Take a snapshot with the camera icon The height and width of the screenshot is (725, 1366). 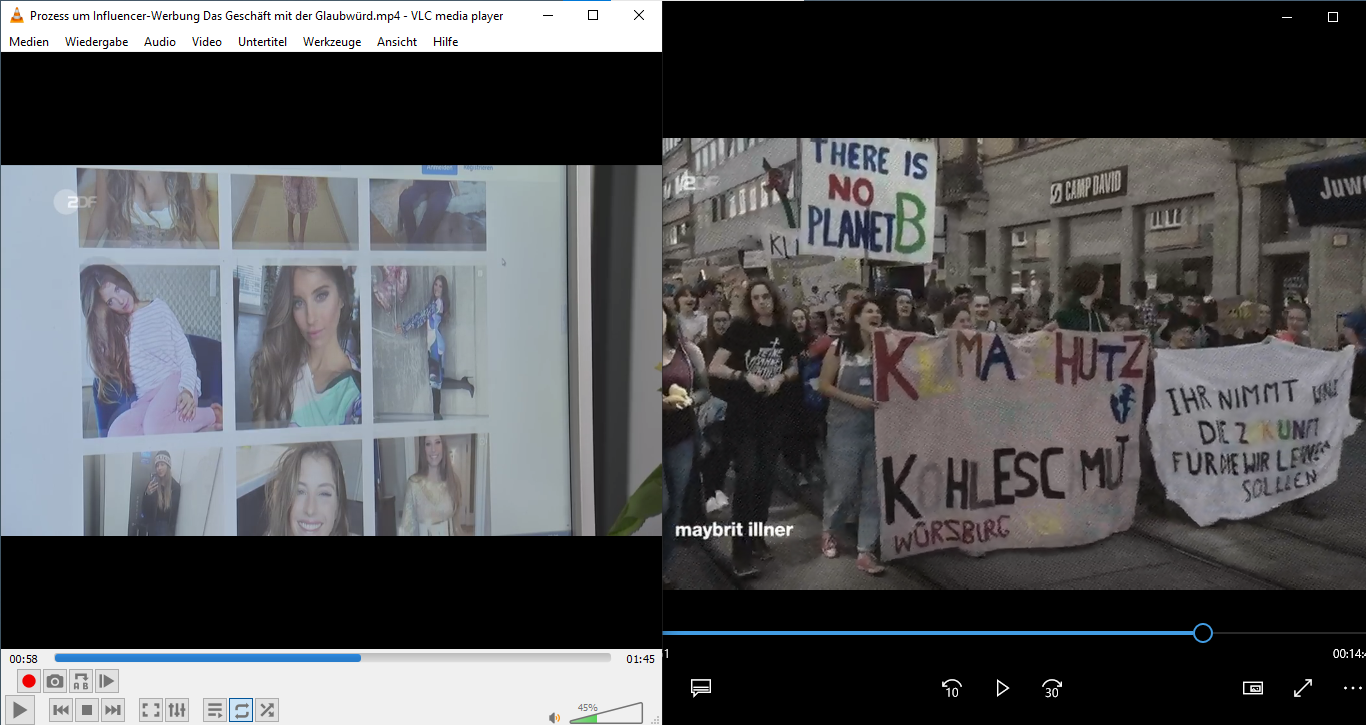pyautogui.click(x=55, y=682)
